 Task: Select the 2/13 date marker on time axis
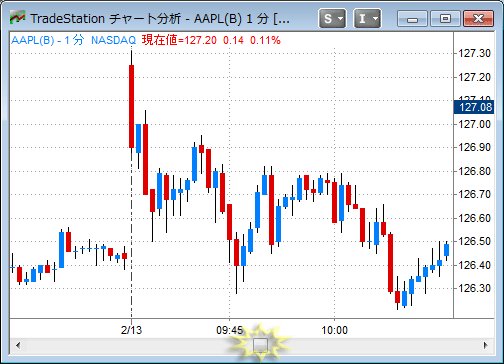click(131, 330)
